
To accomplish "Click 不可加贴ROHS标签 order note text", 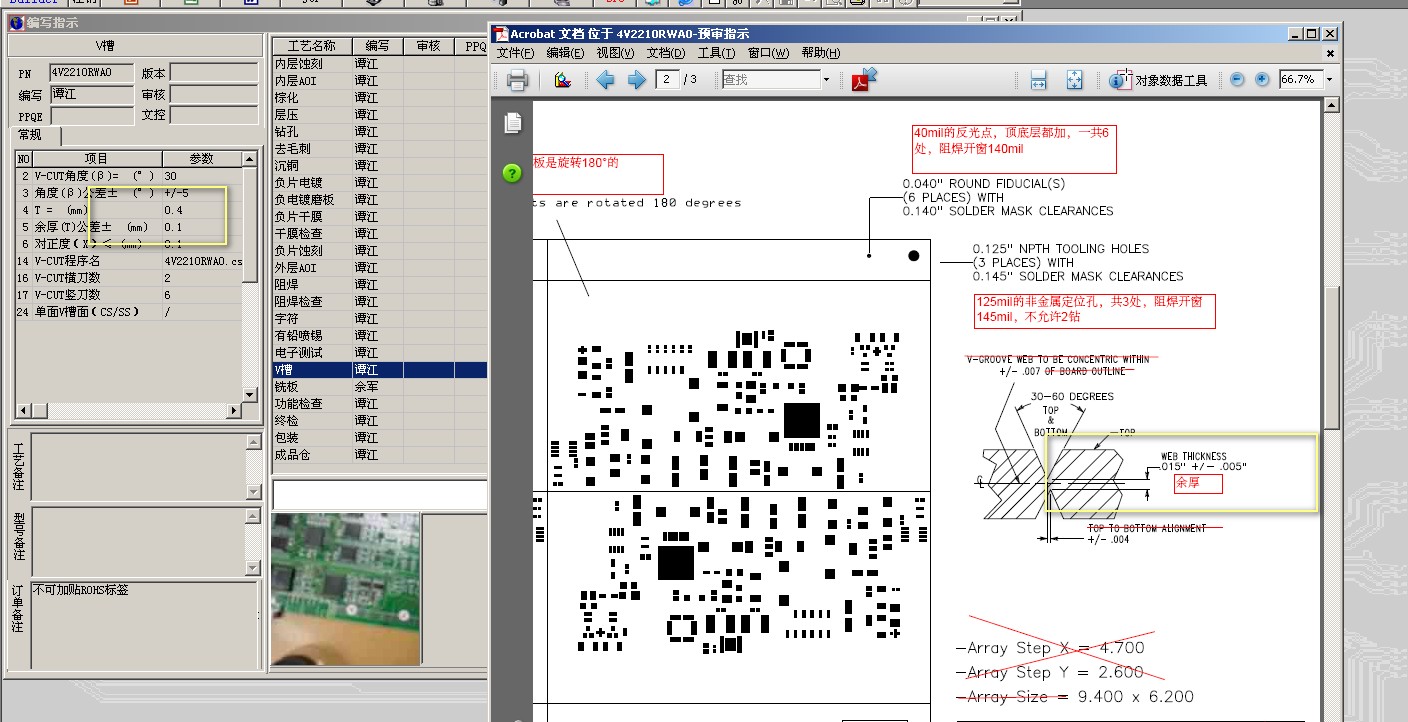I will (80, 590).
